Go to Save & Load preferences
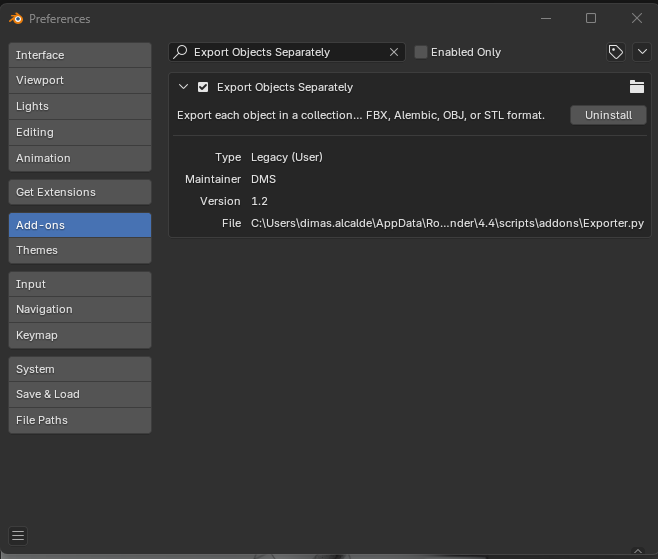 pyautogui.click(x=80, y=394)
